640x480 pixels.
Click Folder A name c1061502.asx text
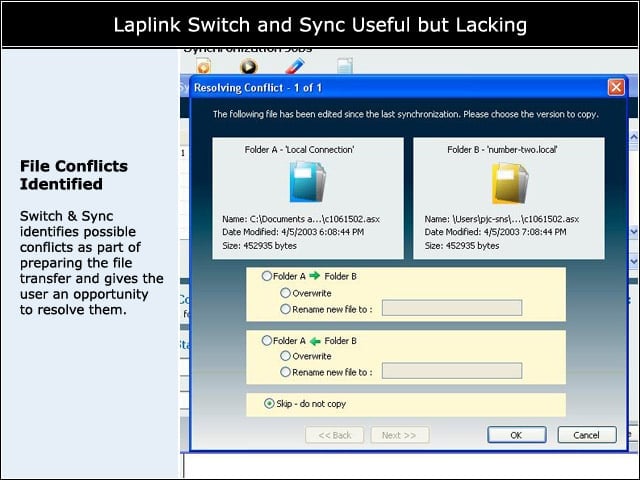pyautogui.click(x=301, y=219)
